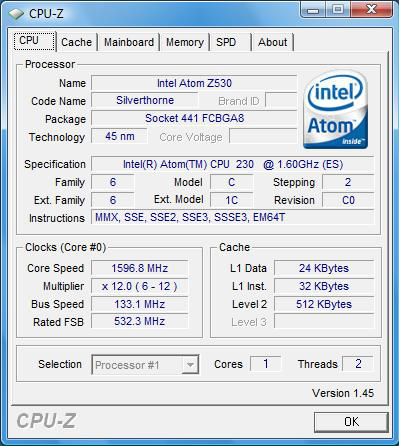This screenshot has height=446, width=399.
Task: Click the OK button
Action: pos(351,422)
